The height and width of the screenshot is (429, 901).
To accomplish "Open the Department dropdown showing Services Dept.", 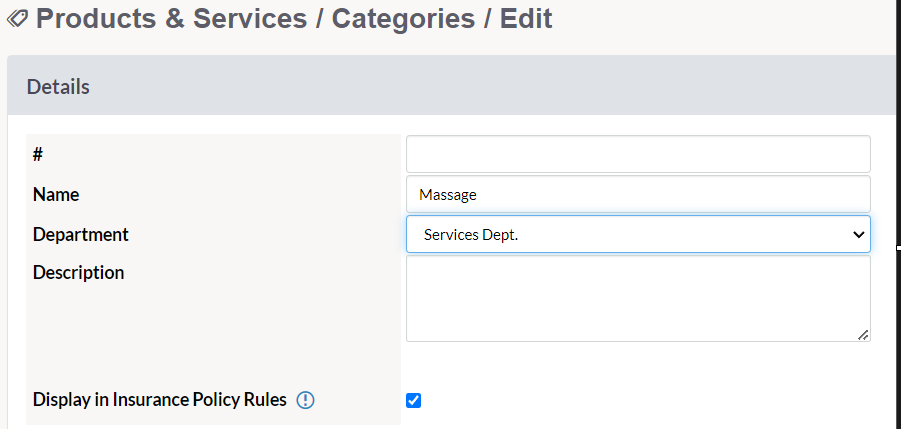I will click(638, 234).
